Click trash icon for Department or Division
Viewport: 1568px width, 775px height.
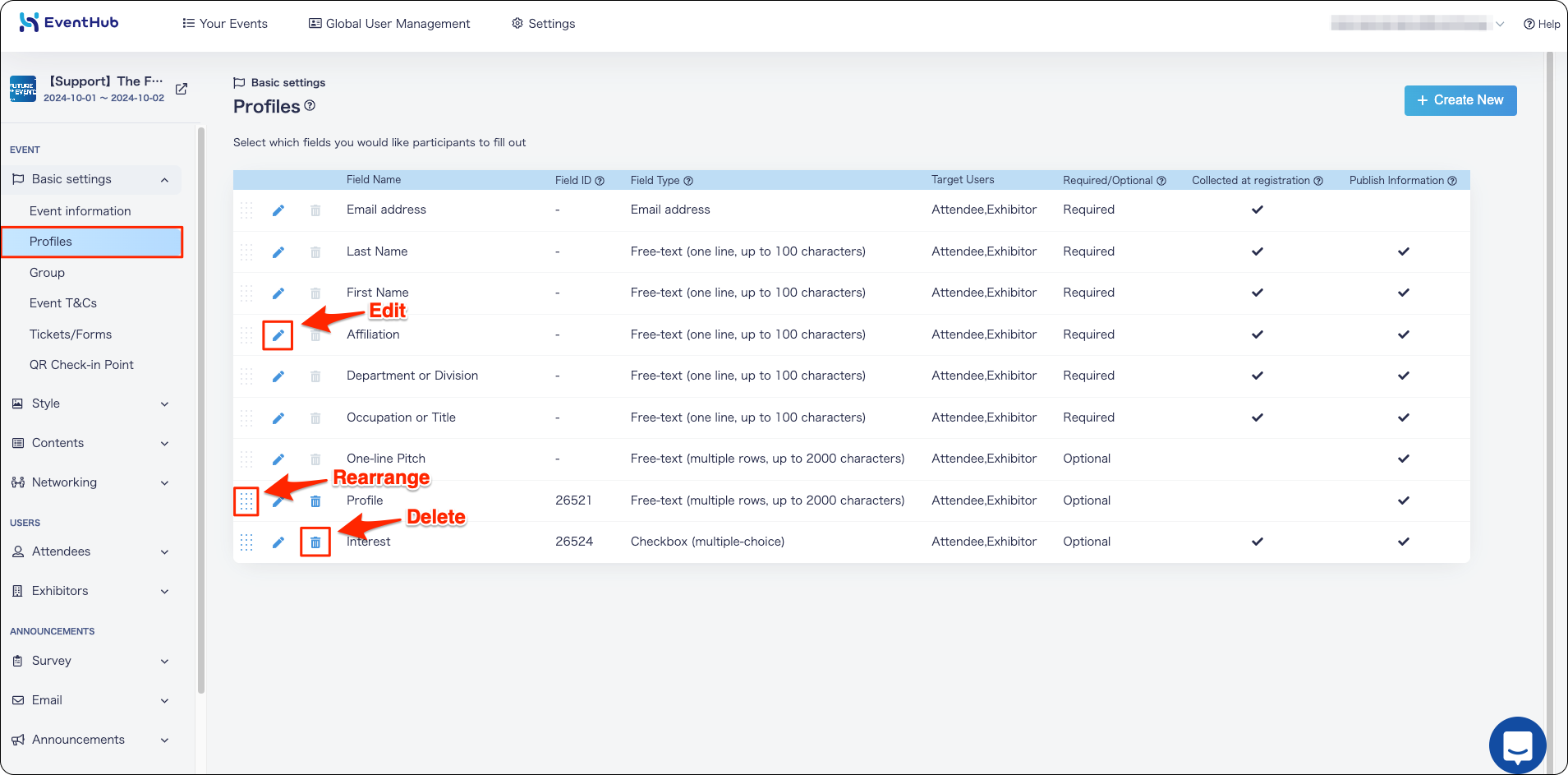pos(315,376)
